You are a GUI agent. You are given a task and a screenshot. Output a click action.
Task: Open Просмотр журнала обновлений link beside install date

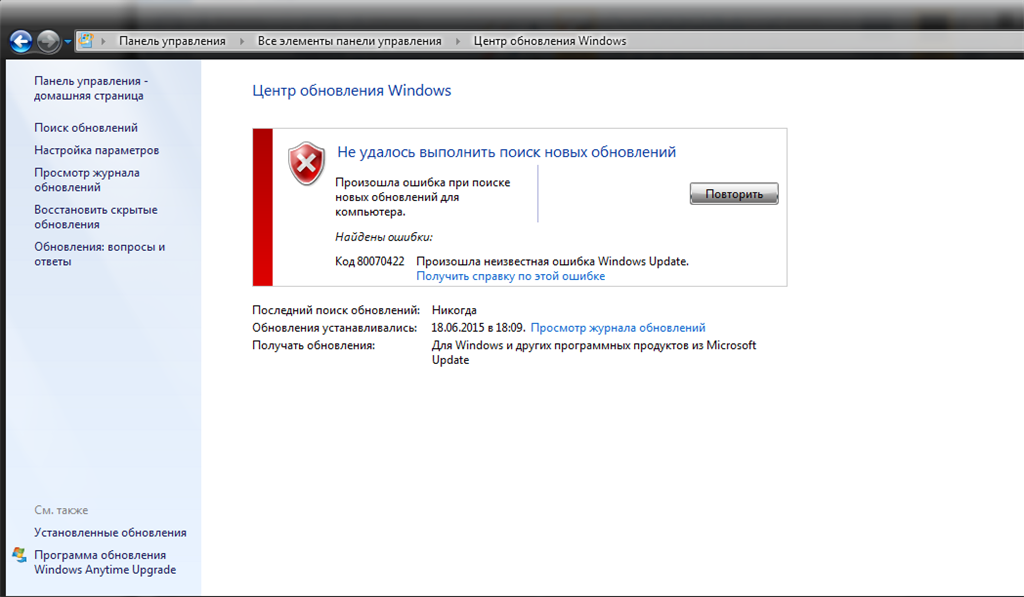[x=618, y=328]
